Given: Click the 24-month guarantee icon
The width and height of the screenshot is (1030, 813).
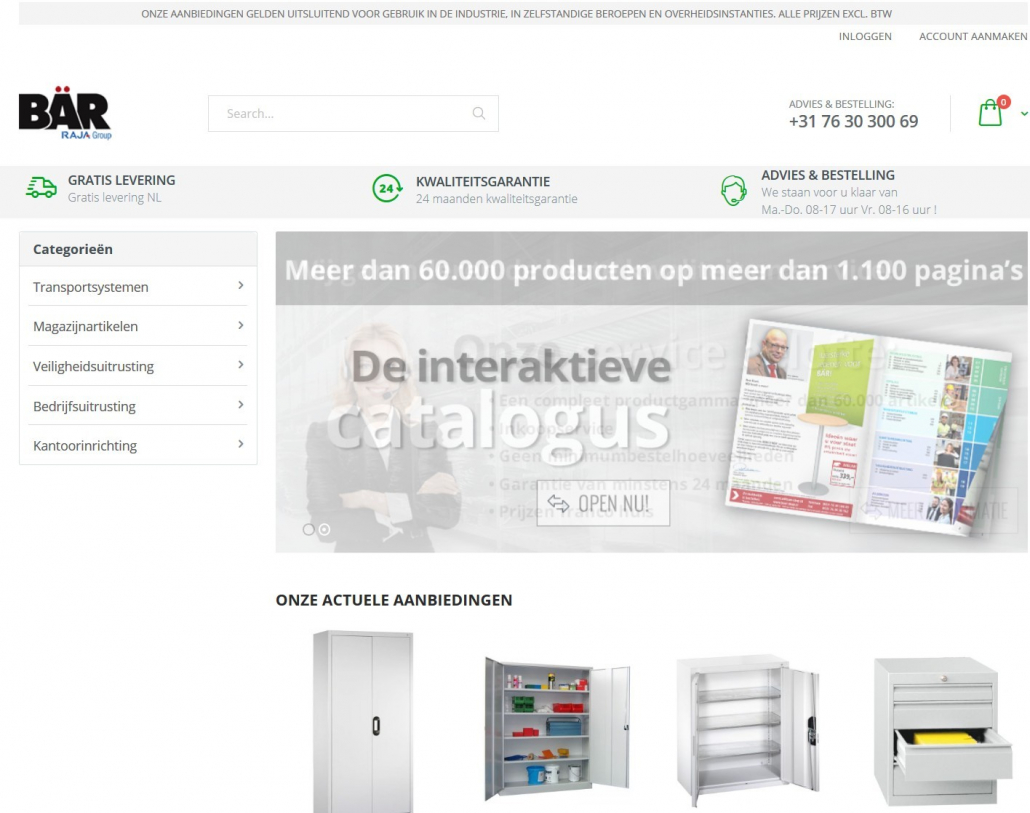Looking at the screenshot, I should tap(387, 188).
